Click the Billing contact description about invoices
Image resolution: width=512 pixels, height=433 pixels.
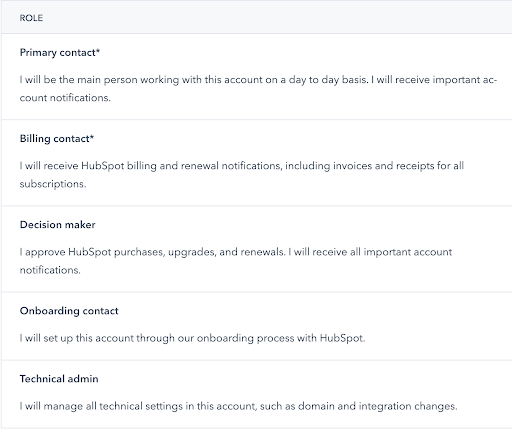click(x=242, y=175)
